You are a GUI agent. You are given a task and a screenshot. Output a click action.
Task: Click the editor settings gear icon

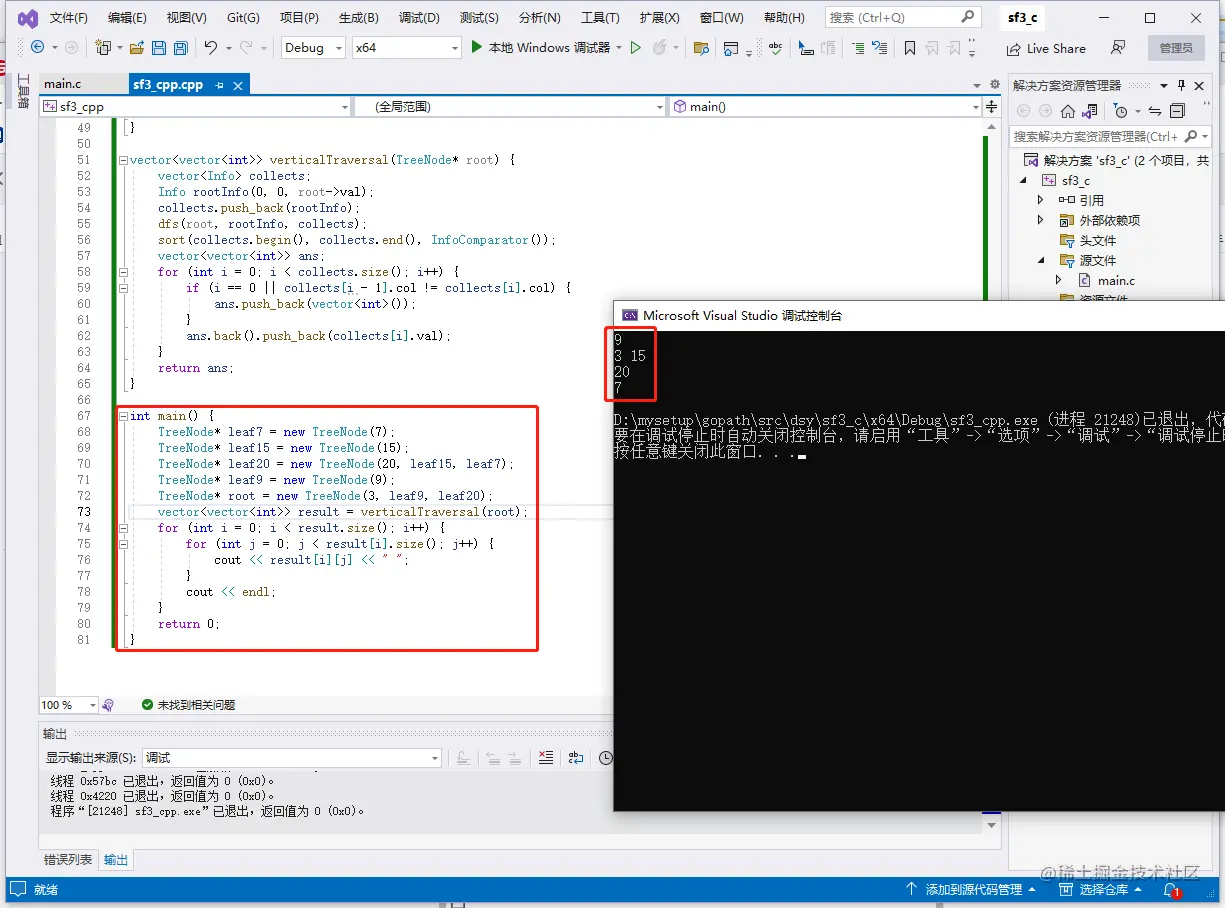tap(994, 85)
